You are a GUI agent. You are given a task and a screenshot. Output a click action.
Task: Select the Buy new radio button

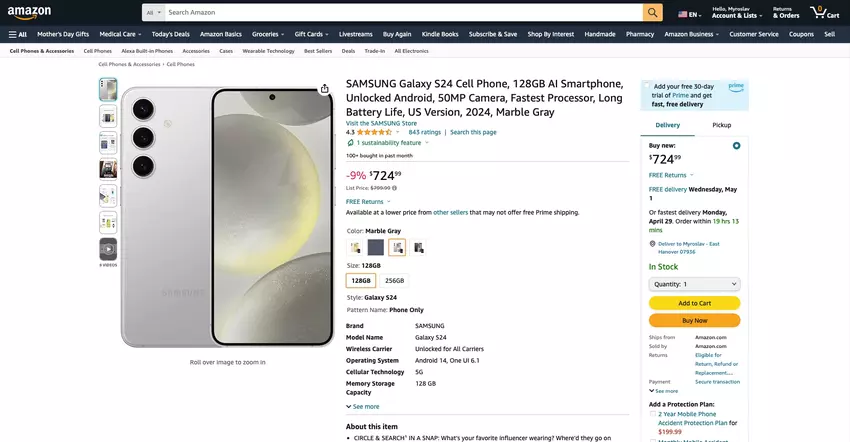pos(736,146)
